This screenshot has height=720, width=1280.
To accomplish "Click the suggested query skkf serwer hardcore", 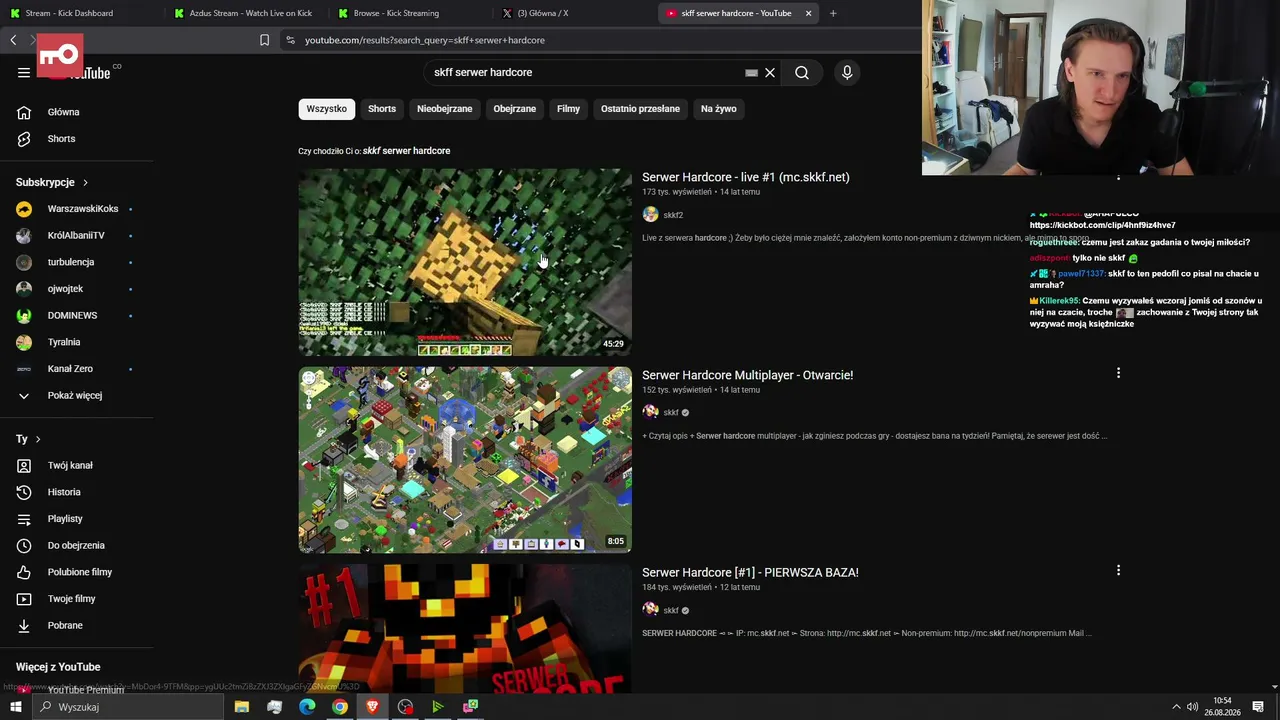I will 406,151.
